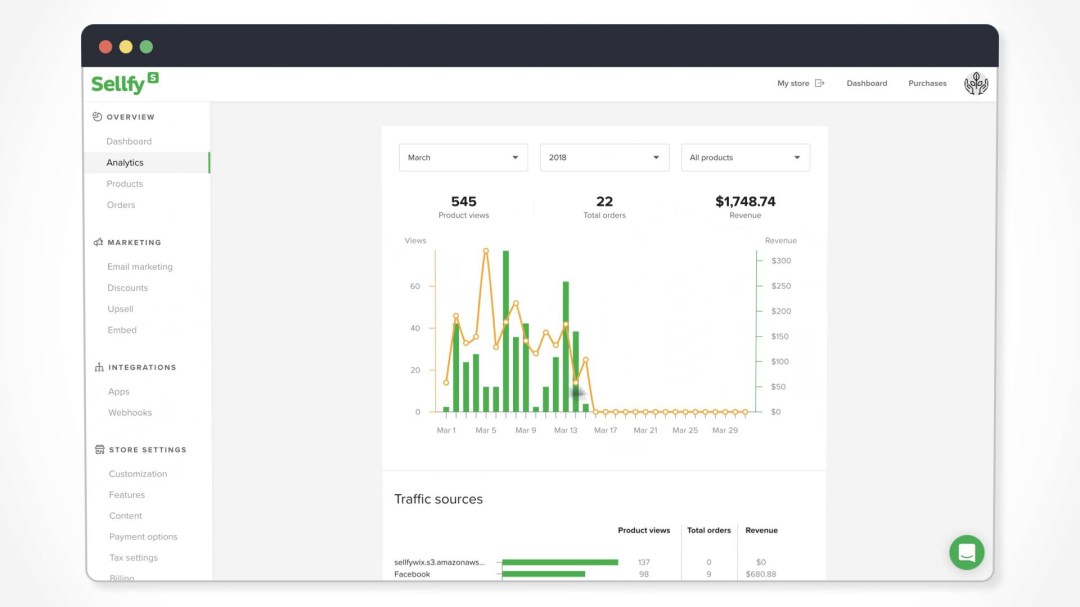Click the profile avatar icon
The image size is (1080, 607).
pos(975,83)
